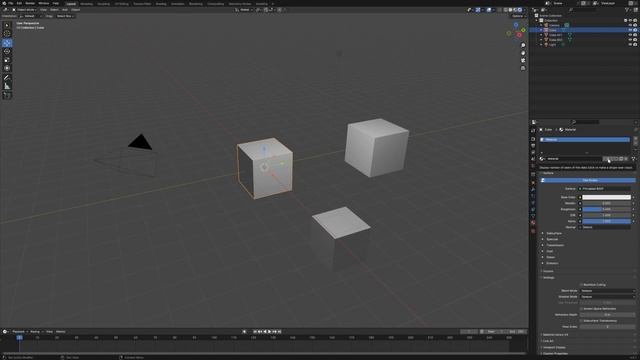Open the Output properties tab icon

coord(533,146)
